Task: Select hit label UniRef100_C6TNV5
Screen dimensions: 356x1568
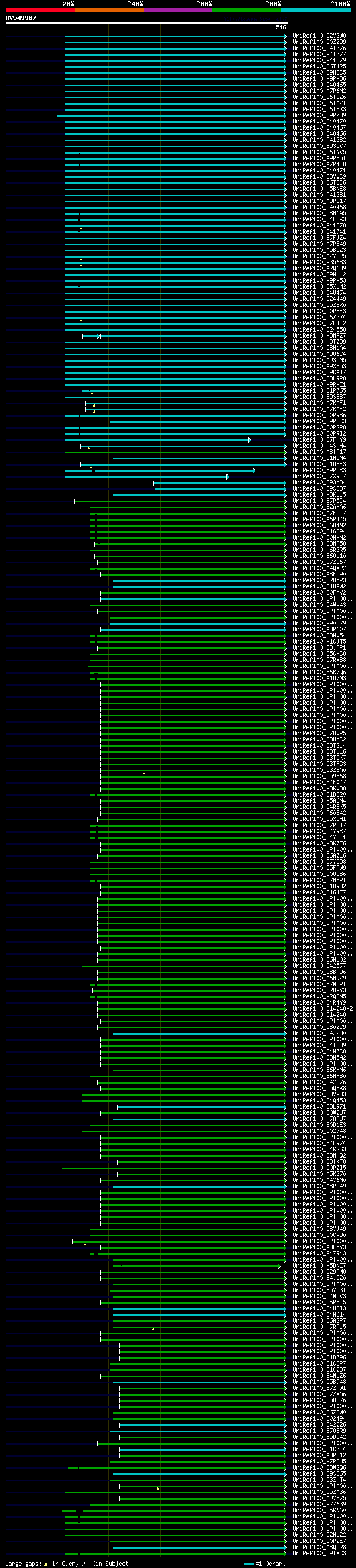Action: coord(319,152)
